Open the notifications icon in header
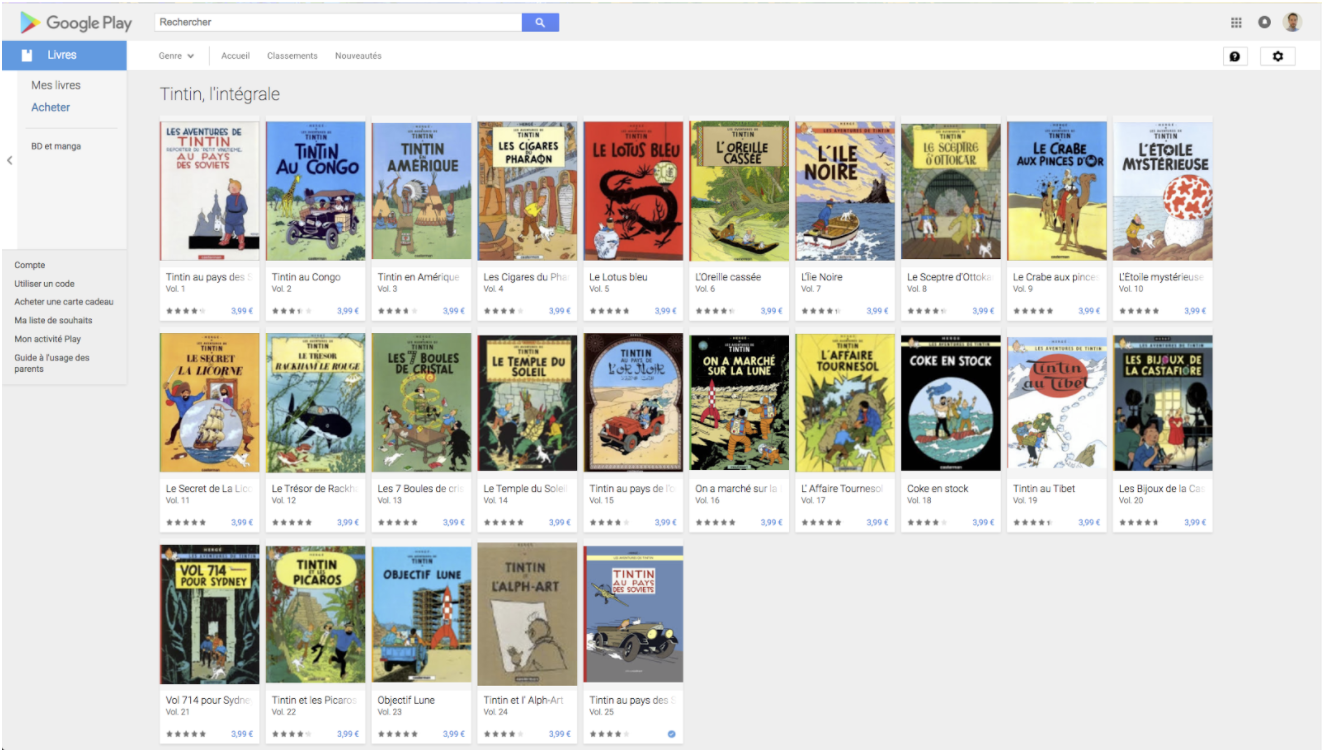The height and width of the screenshot is (754, 1324). 1264,22
